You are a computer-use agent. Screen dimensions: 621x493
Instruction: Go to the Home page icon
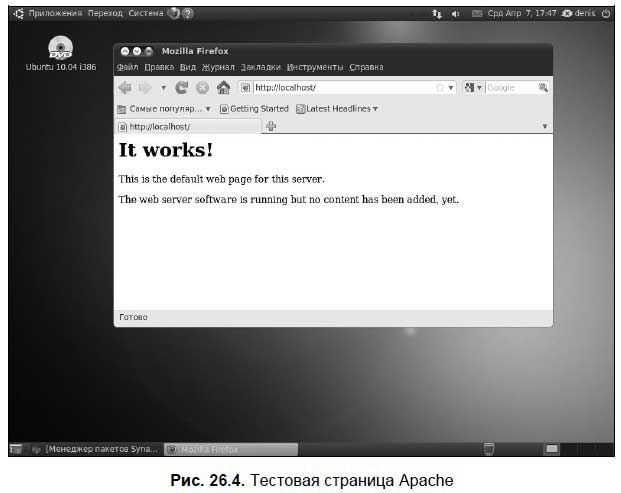coord(223,88)
